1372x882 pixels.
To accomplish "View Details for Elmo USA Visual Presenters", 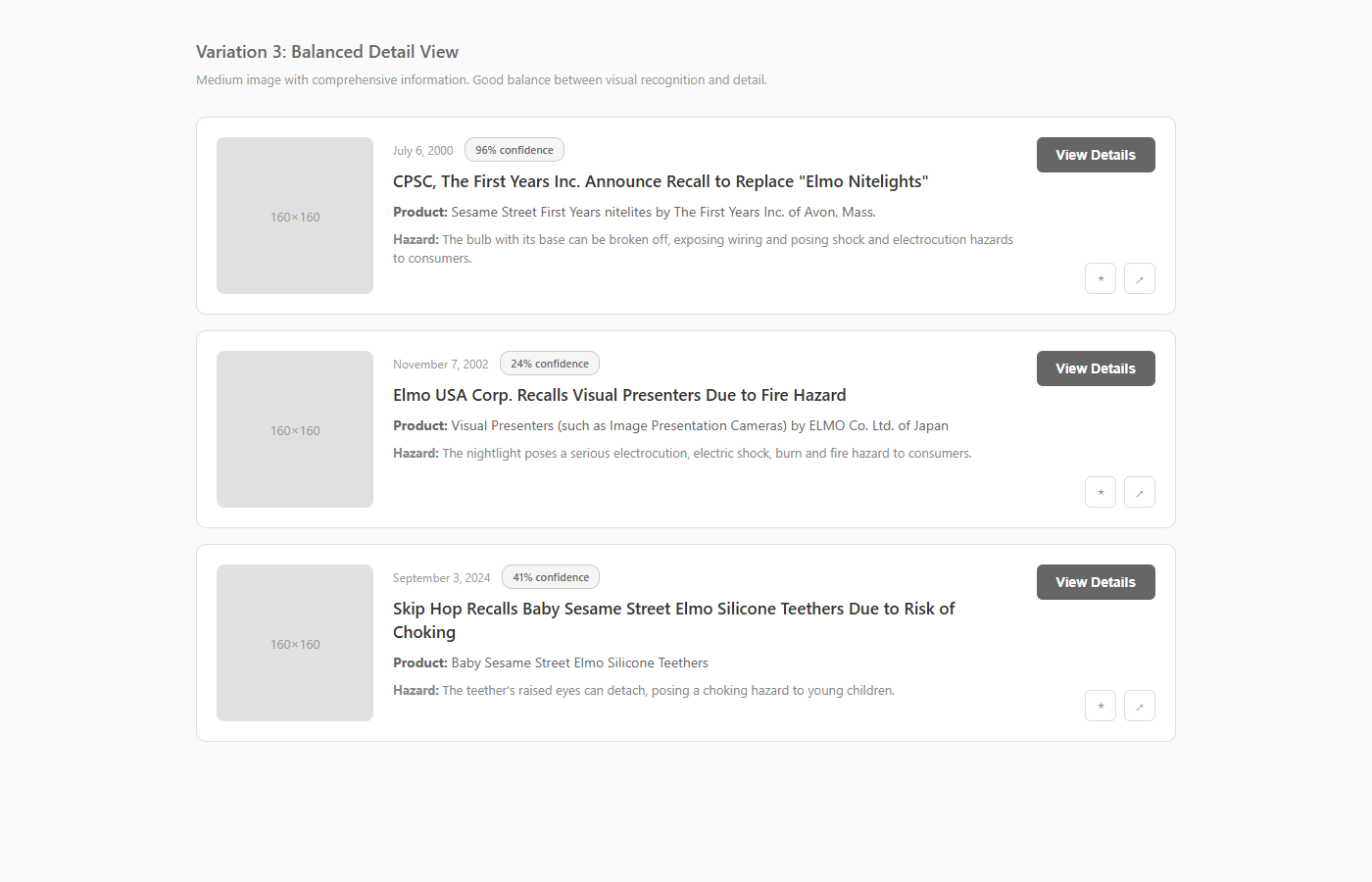I will 1096,368.
